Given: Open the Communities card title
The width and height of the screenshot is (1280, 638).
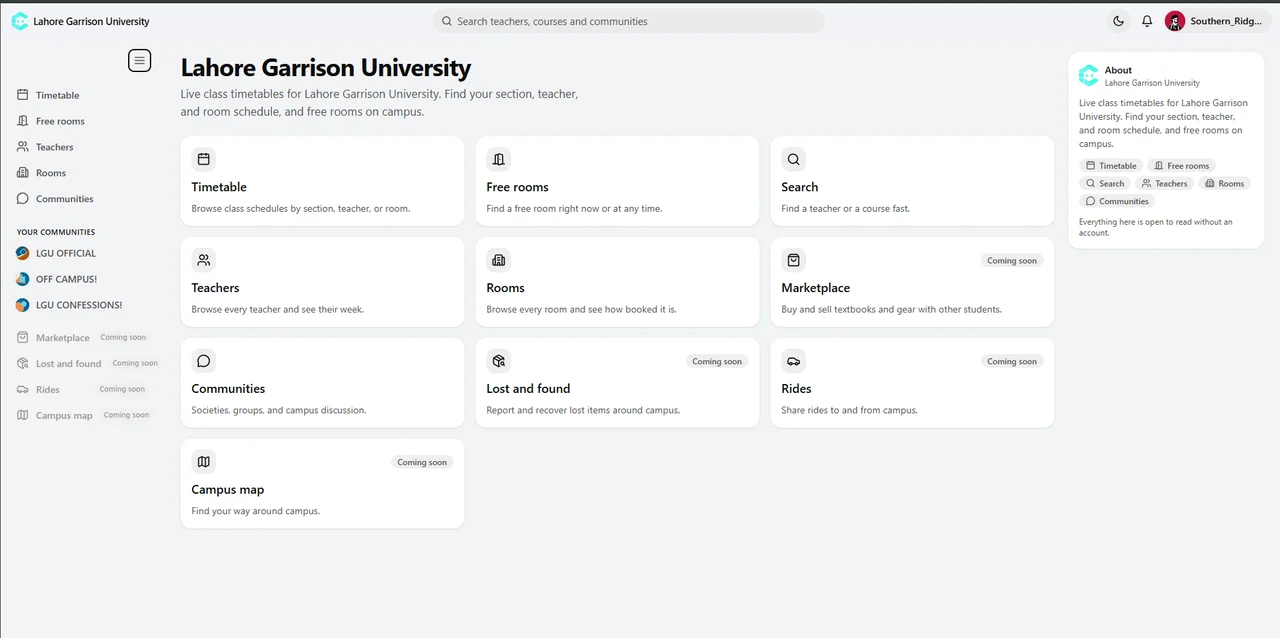Looking at the screenshot, I should [x=228, y=389].
